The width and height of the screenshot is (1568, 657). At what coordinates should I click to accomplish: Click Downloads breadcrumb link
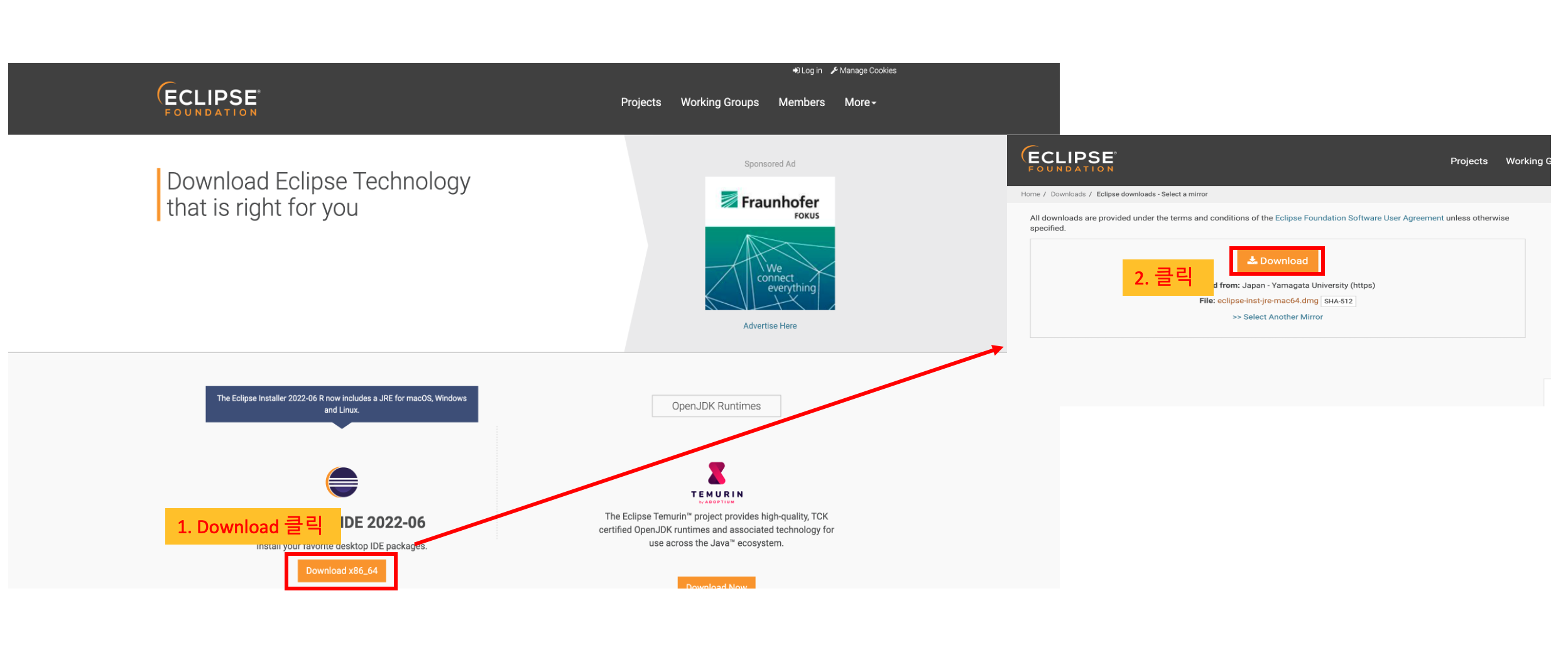point(1068,194)
